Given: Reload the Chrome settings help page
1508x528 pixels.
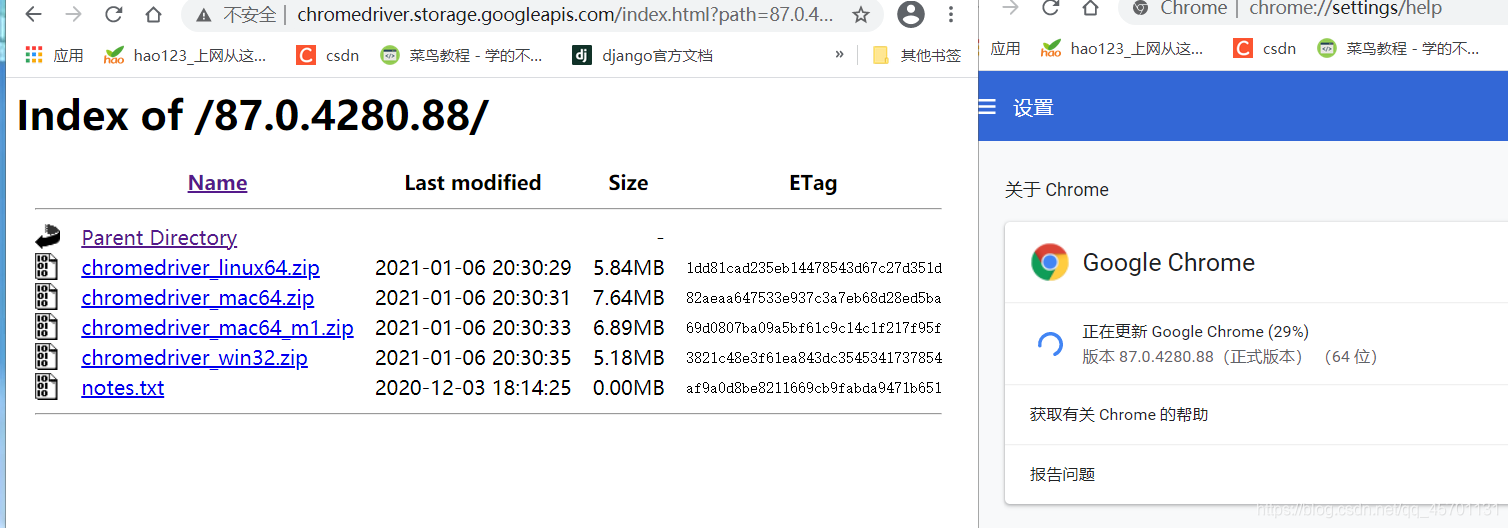Looking at the screenshot, I should 1050,7.
